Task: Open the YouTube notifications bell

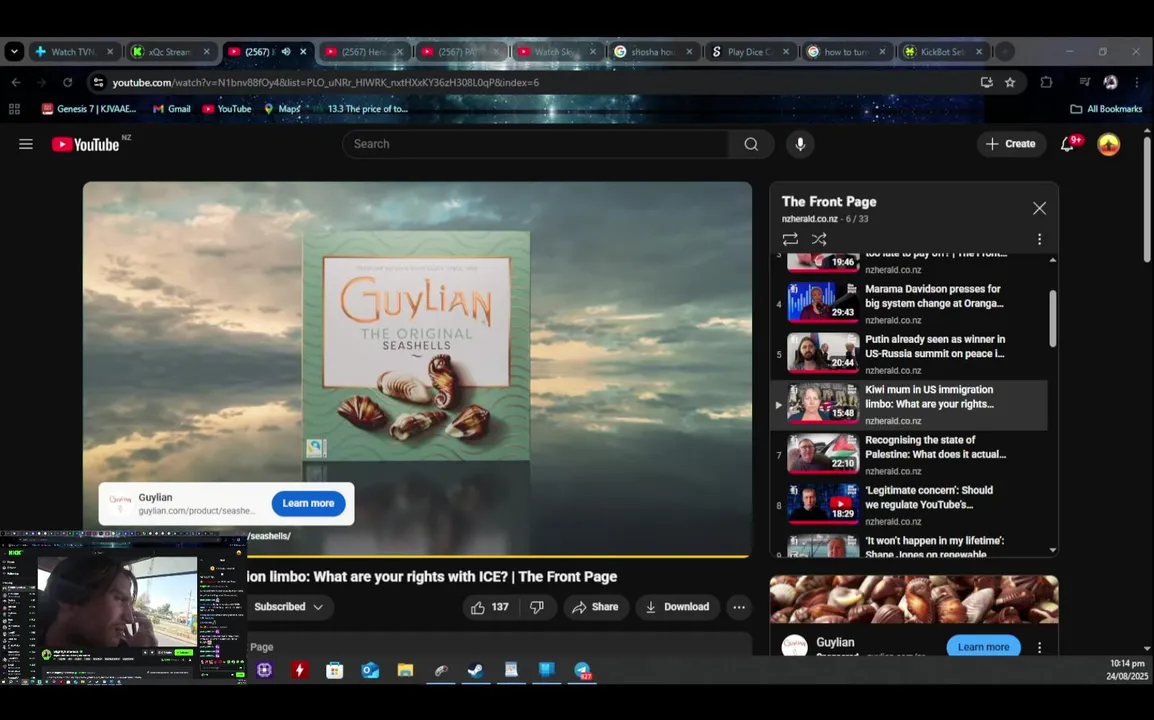Action: pyautogui.click(x=1068, y=144)
